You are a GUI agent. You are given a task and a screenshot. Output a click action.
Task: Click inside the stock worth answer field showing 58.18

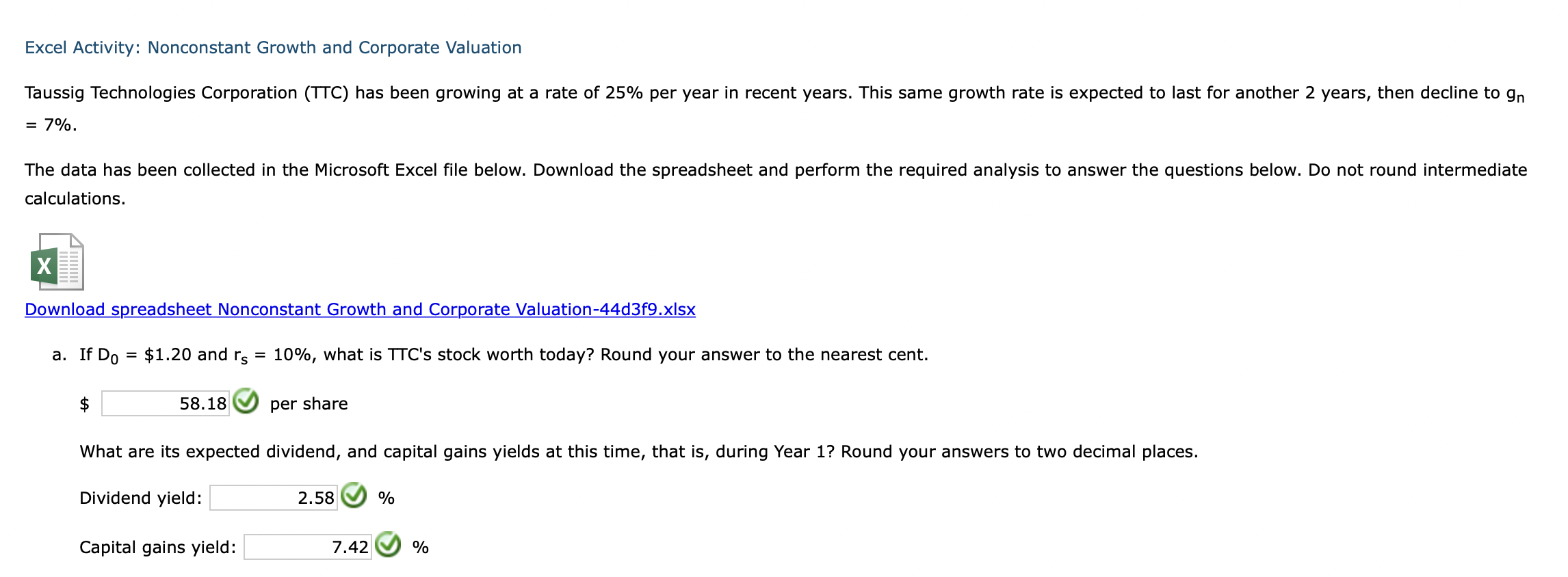click(x=164, y=403)
